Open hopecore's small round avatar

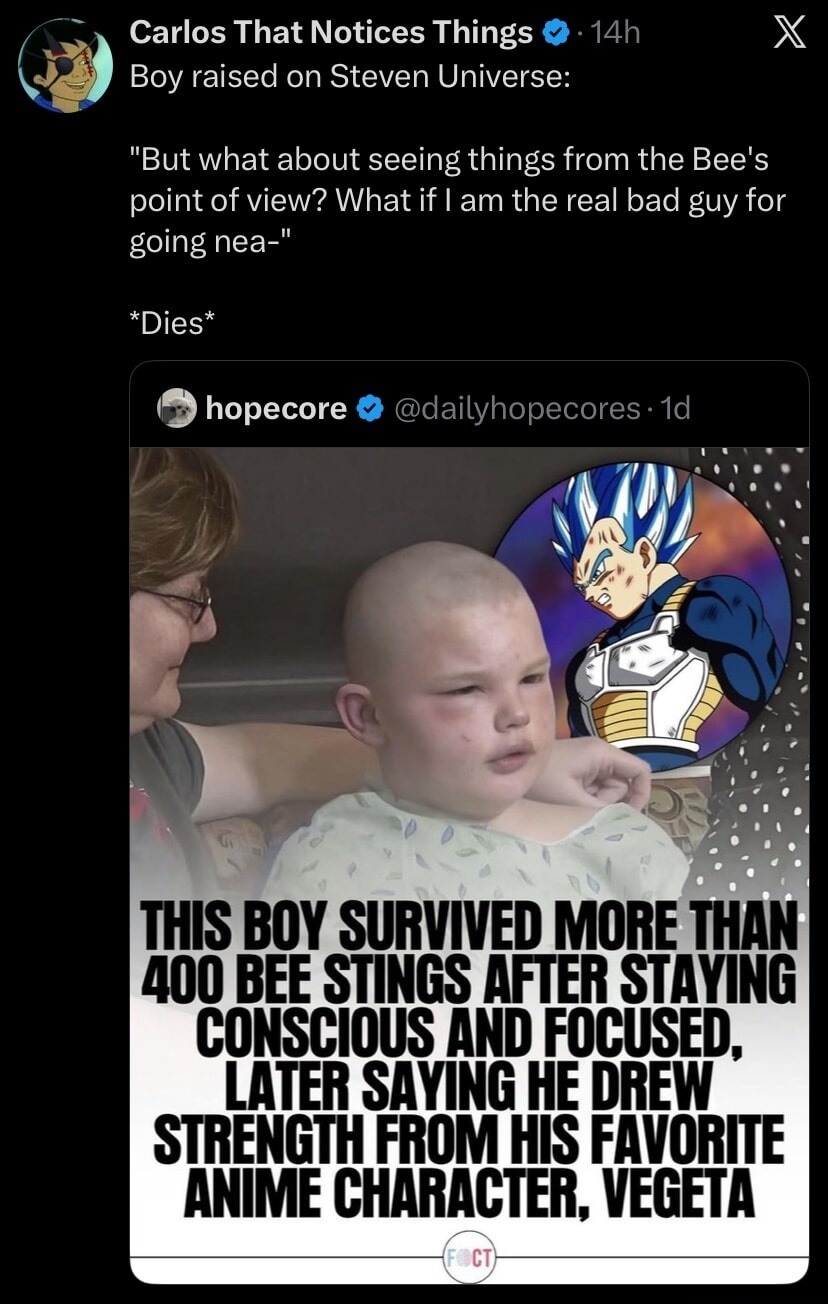pos(177,408)
